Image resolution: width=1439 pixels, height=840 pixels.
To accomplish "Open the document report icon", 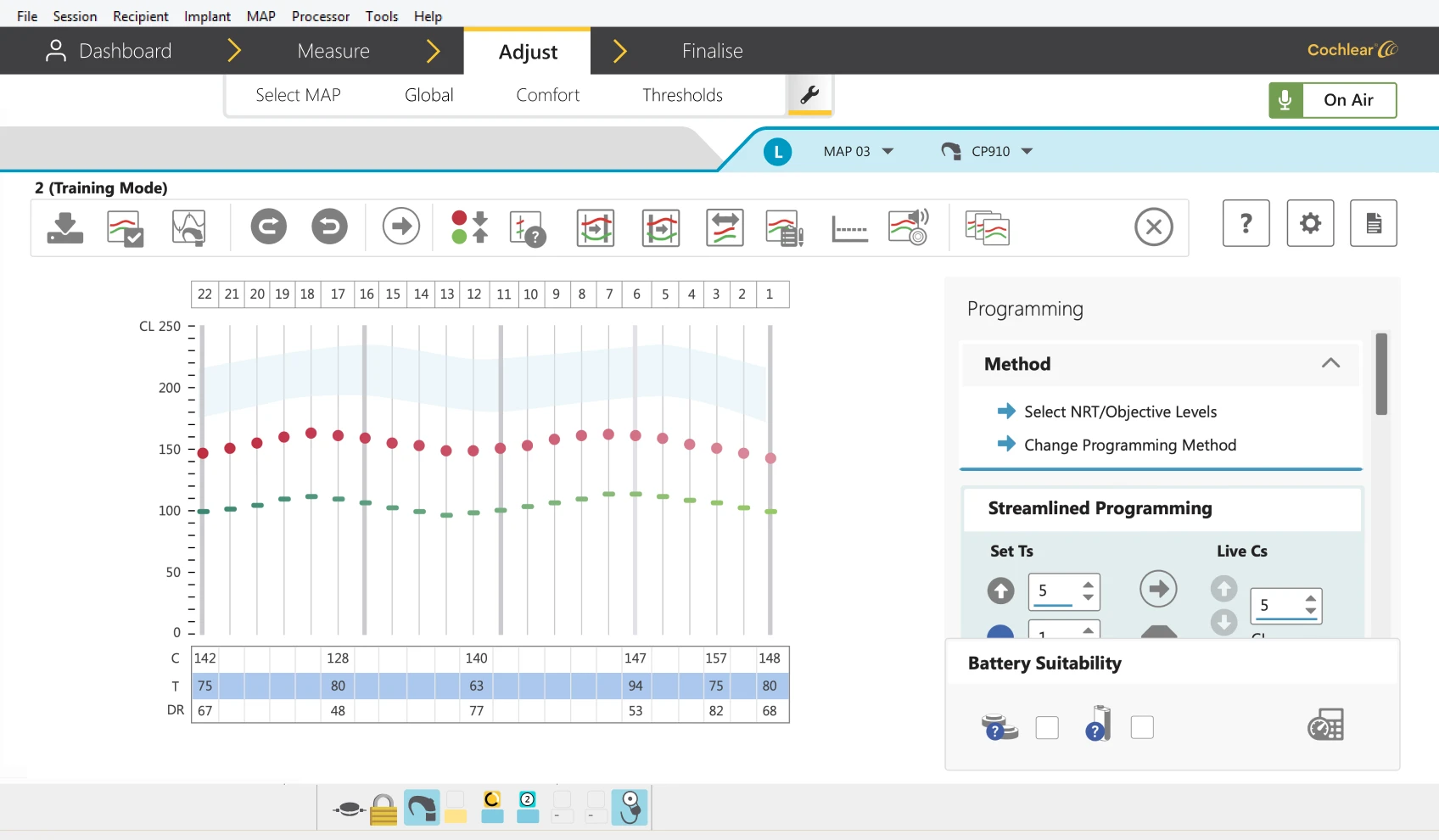I will pos(1373,224).
